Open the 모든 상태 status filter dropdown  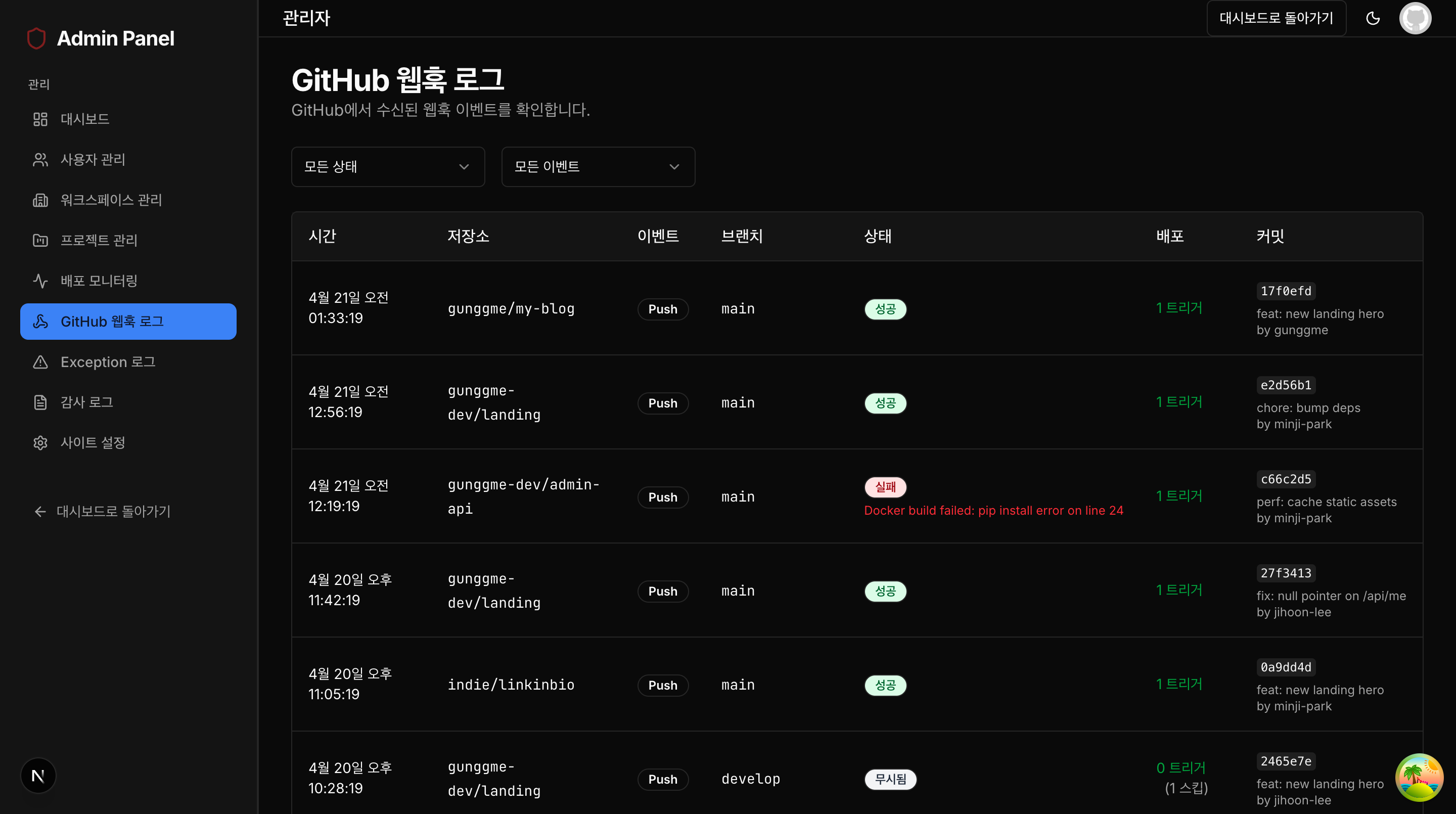388,167
